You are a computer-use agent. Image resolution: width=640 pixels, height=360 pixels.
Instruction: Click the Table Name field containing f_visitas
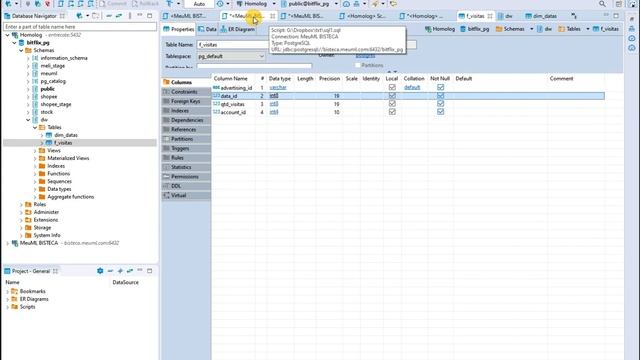coord(233,44)
